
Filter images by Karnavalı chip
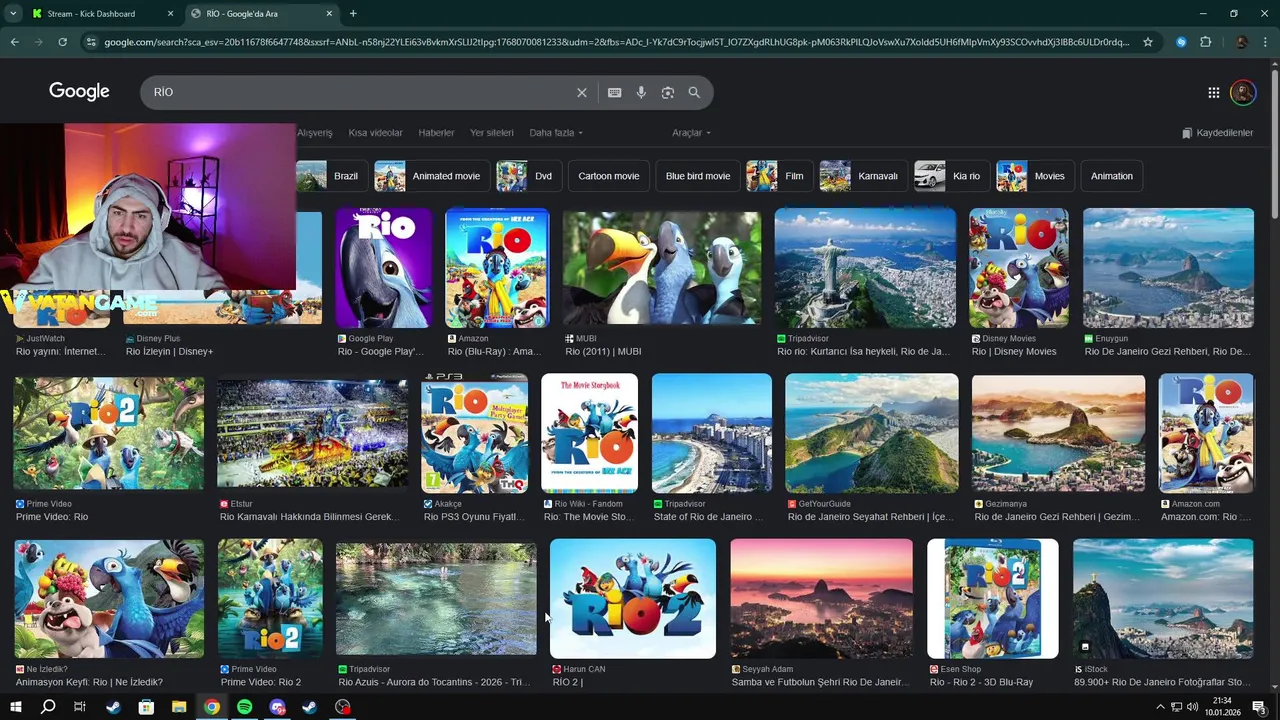coord(864,176)
